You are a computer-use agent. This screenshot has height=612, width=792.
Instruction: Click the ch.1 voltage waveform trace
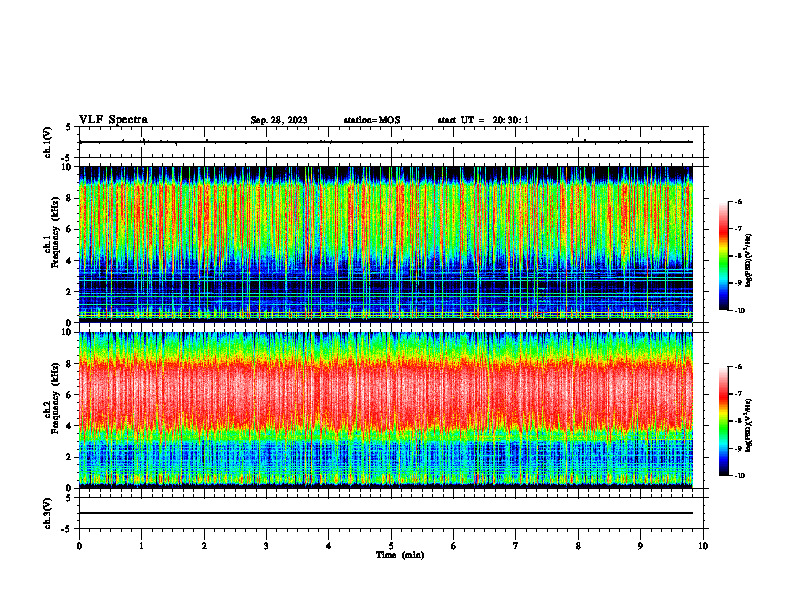click(x=385, y=142)
